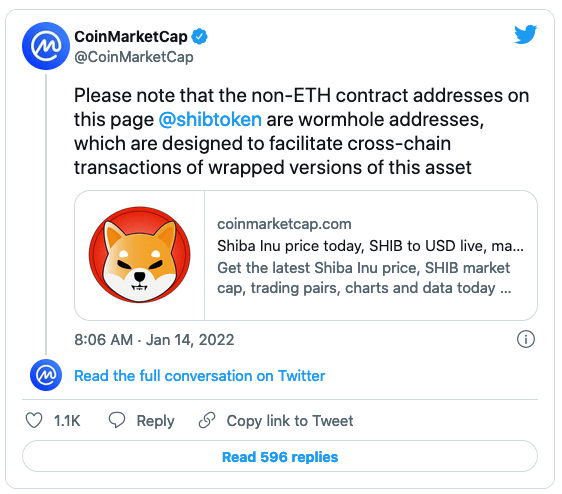
Task: Open the tweet info circle icon
Action: [526, 339]
